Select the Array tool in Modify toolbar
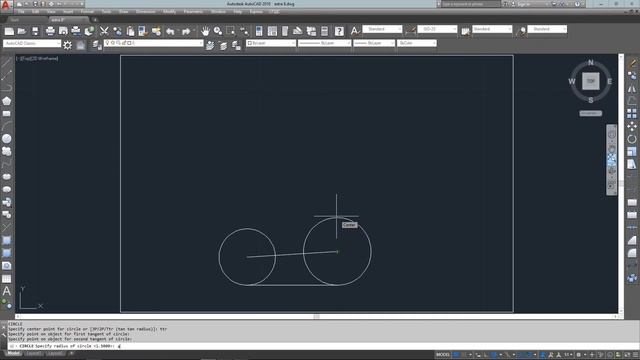The height and width of the screenshot is (360, 640). click(632, 113)
